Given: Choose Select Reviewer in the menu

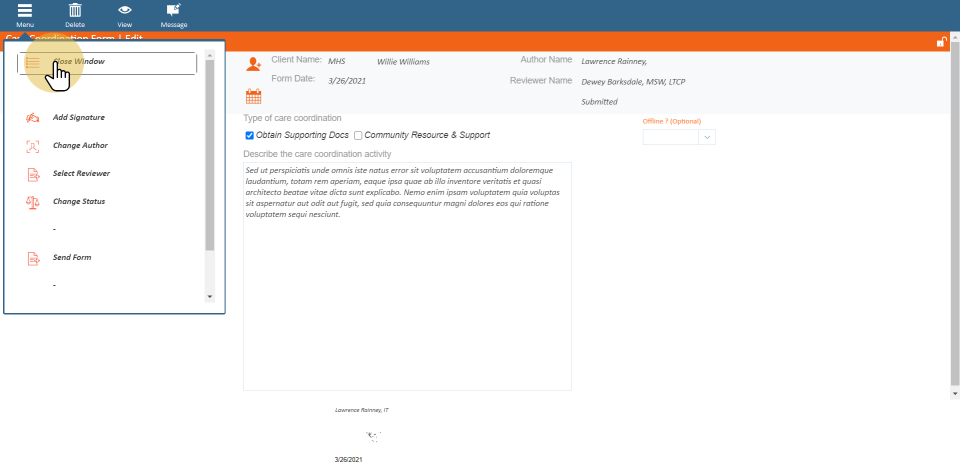Looking at the screenshot, I should (x=81, y=174).
